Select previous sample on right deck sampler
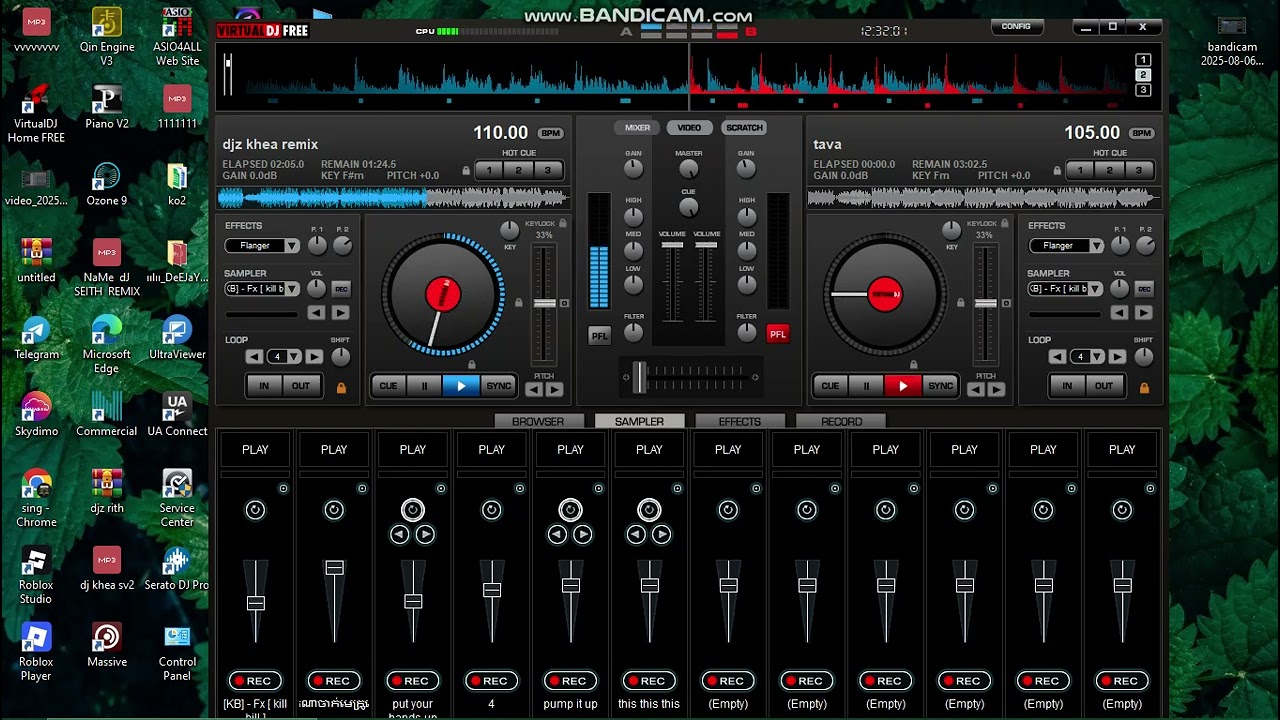This screenshot has height=720, width=1280. coord(1119,313)
